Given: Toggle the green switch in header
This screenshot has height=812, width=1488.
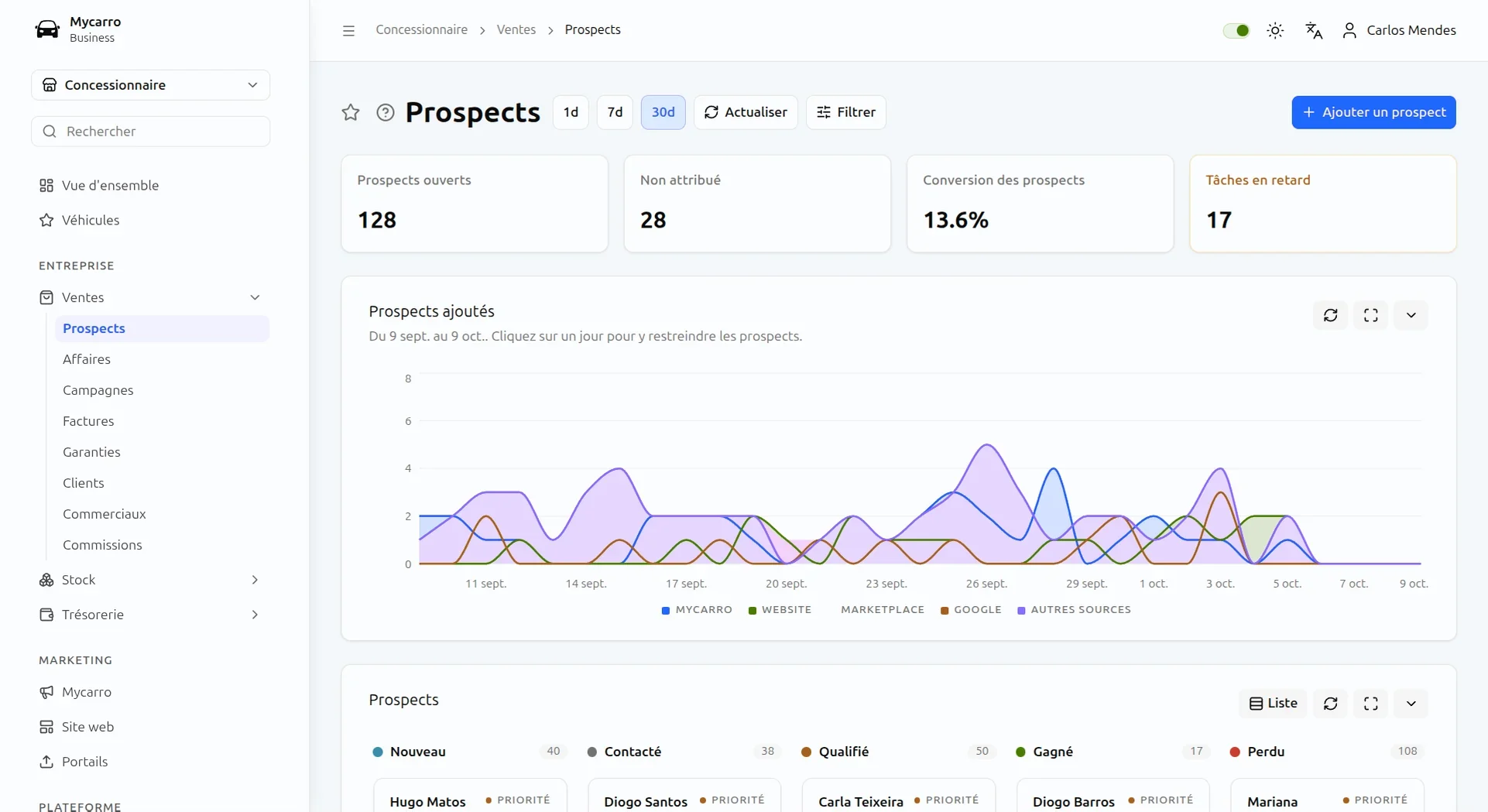Looking at the screenshot, I should point(1236,30).
